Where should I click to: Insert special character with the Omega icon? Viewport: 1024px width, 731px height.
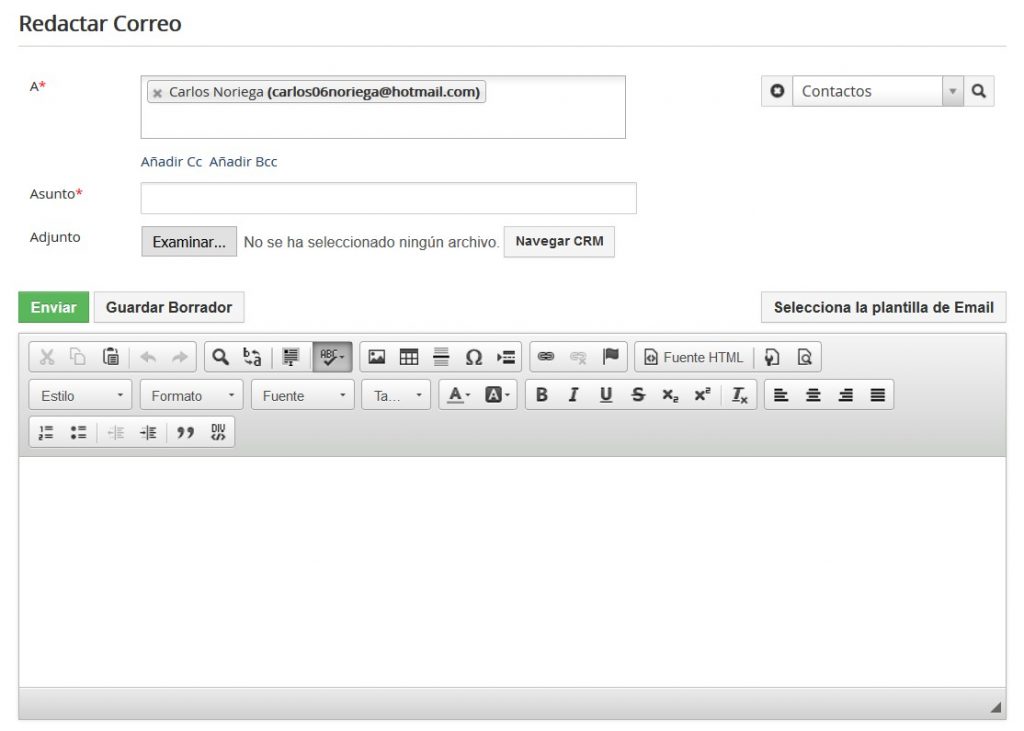click(474, 357)
